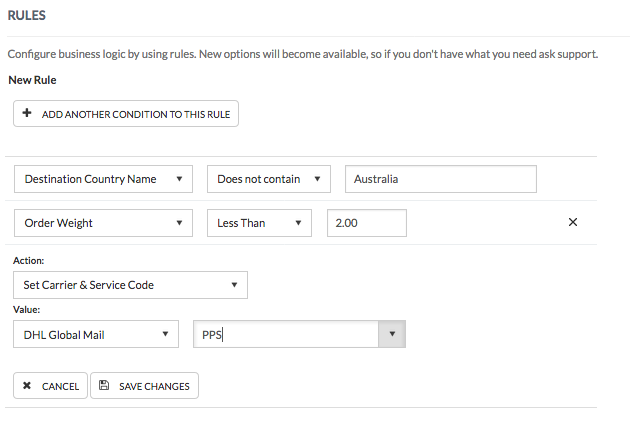Open the Does not contain operator dropdown
Viewport: 630px width, 431px height.
pyautogui.click(x=269, y=179)
